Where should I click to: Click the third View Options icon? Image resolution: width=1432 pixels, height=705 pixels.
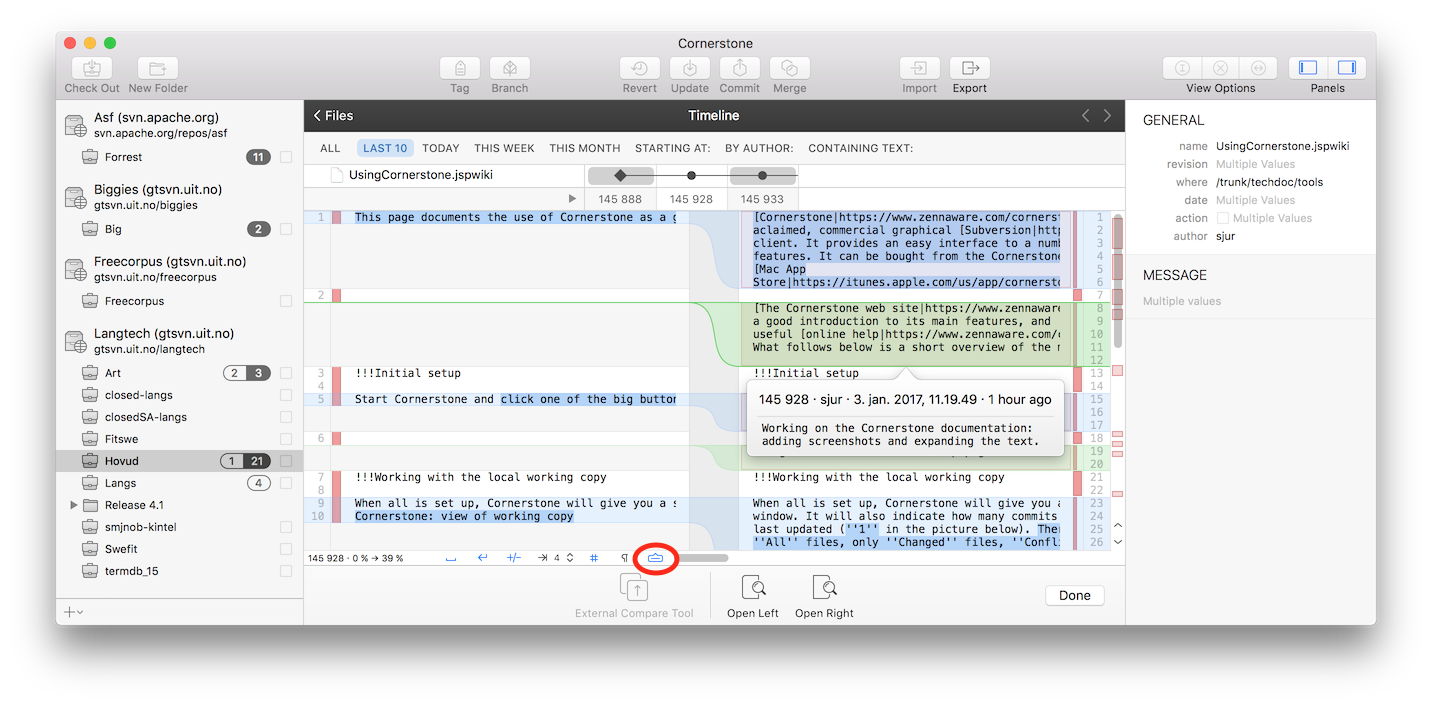click(1258, 68)
